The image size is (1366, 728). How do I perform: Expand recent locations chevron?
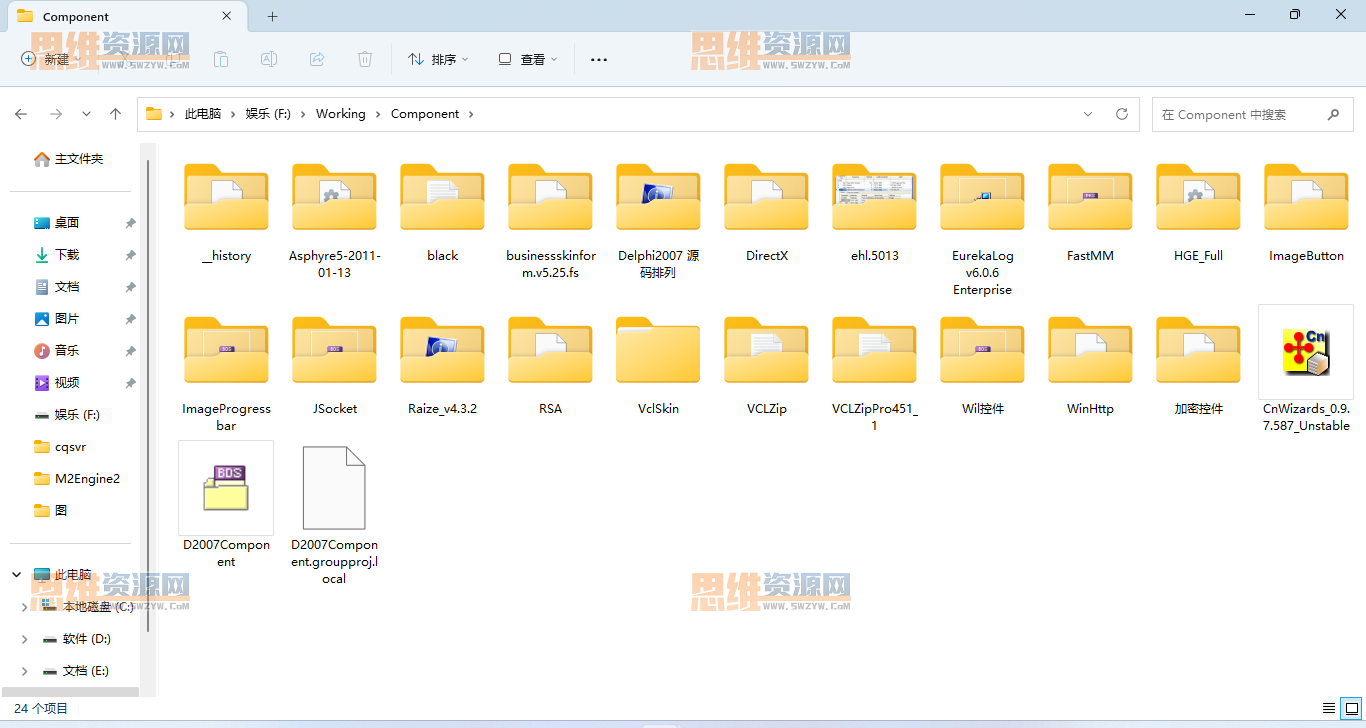pos(87,114)
